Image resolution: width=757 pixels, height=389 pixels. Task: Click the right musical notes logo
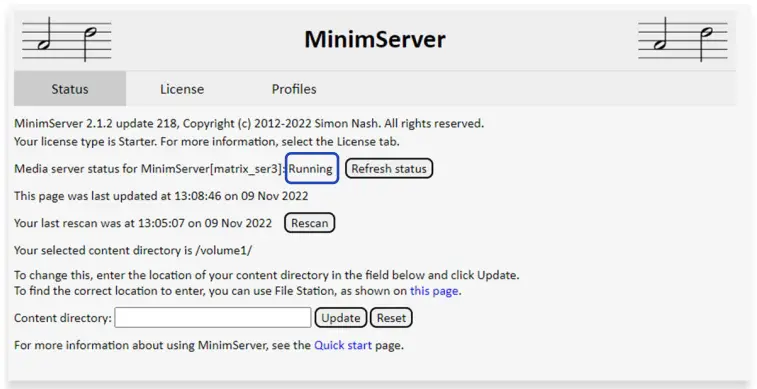683,40
